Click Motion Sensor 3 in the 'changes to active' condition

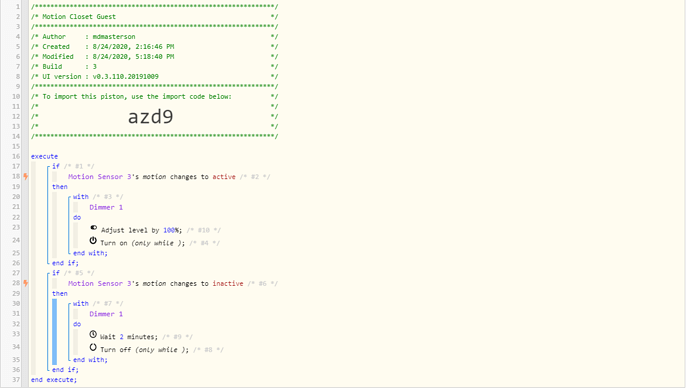[99, 177]
